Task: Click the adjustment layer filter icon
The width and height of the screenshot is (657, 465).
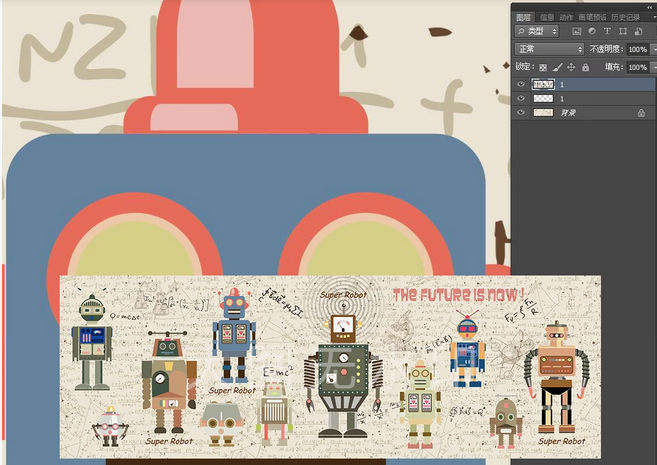Action: click(x=591, y=31)
